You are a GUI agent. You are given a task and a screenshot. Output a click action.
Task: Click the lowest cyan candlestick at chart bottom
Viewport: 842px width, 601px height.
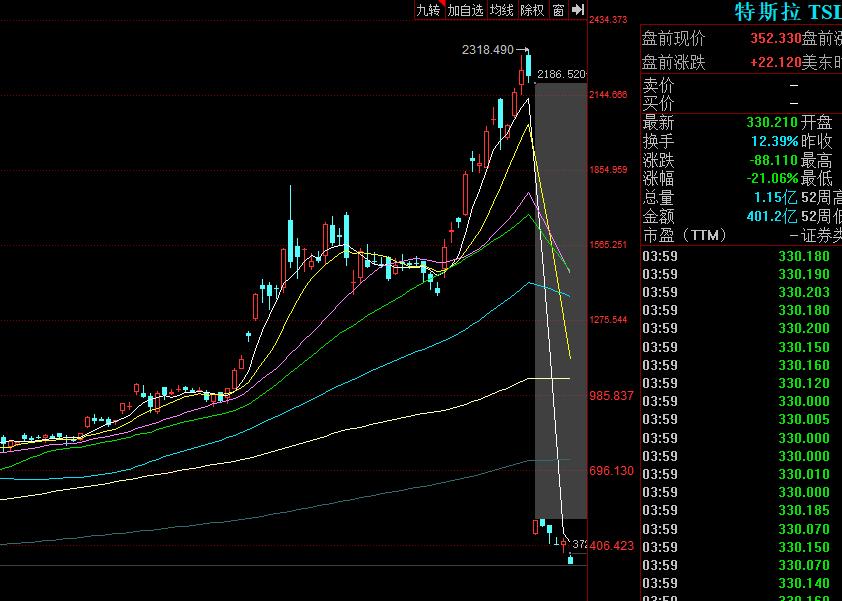[x=570, y=560]
